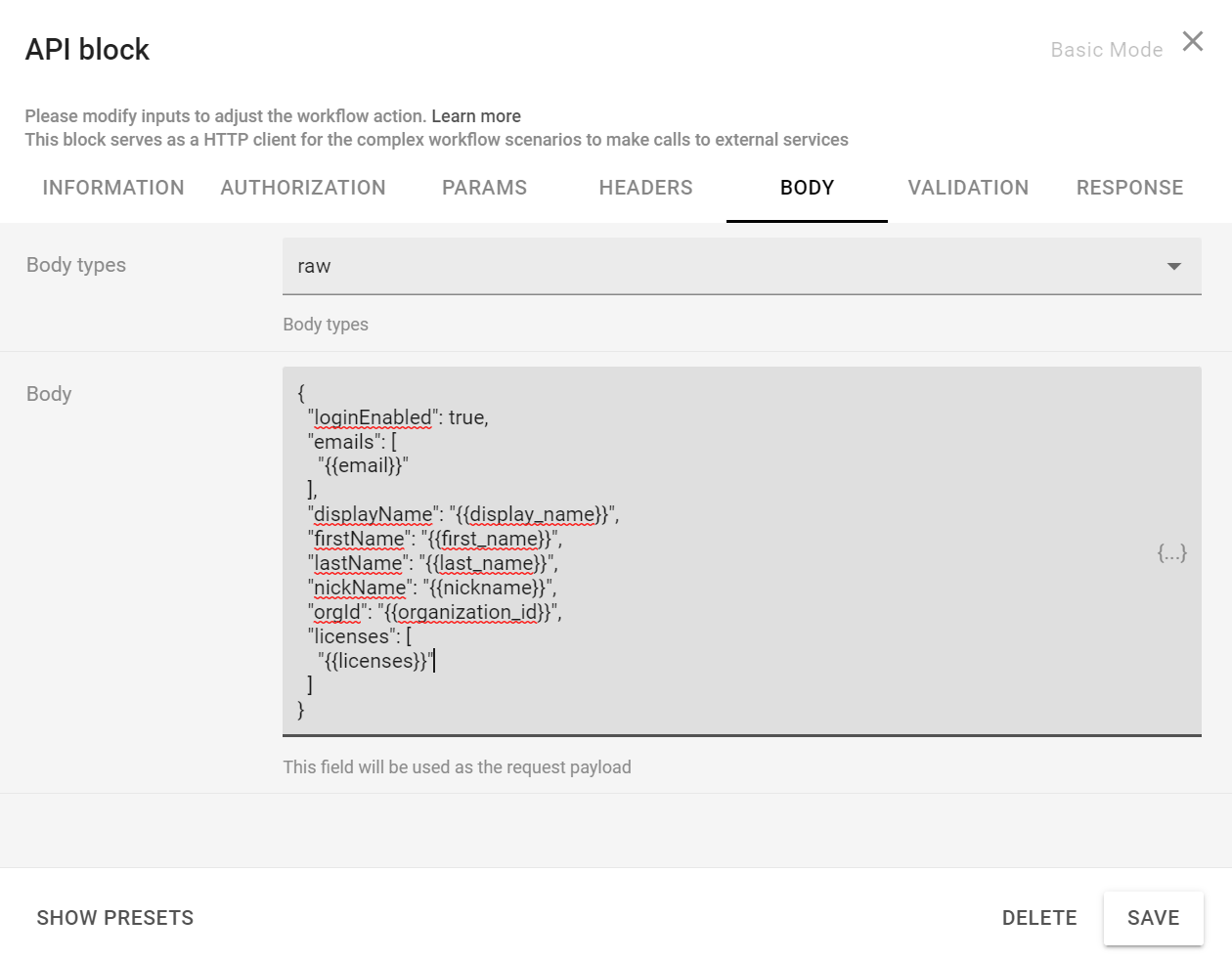Delete the API block

pos(1039,918)
